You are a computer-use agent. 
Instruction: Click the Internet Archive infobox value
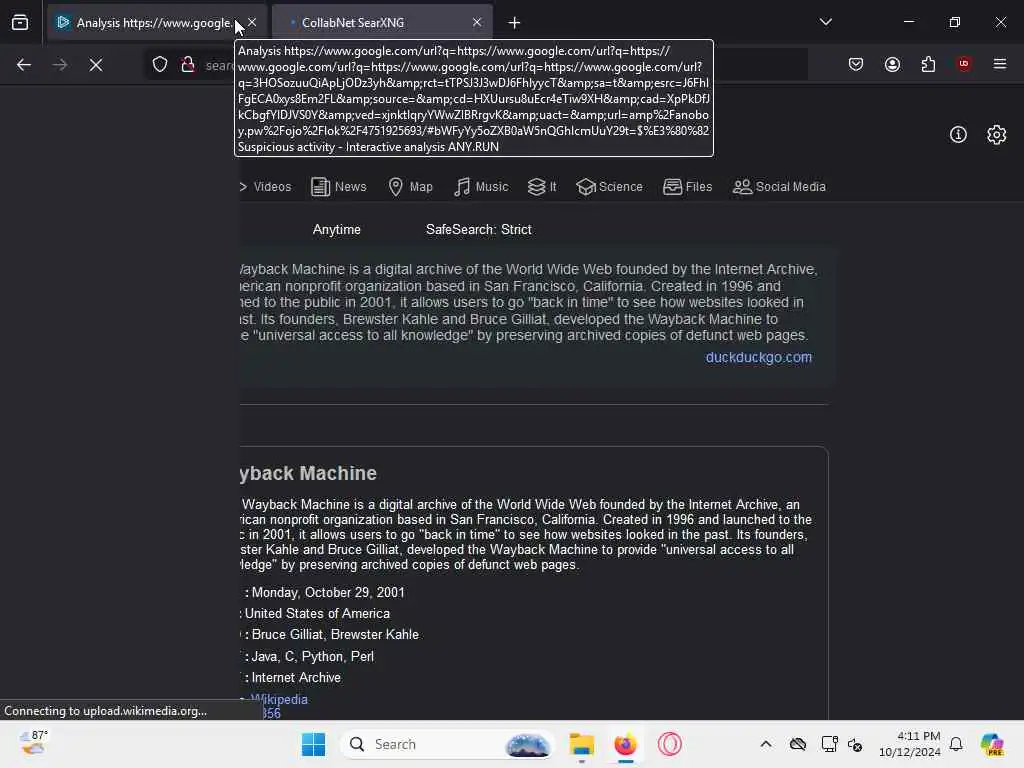click(x=296, y=677)
